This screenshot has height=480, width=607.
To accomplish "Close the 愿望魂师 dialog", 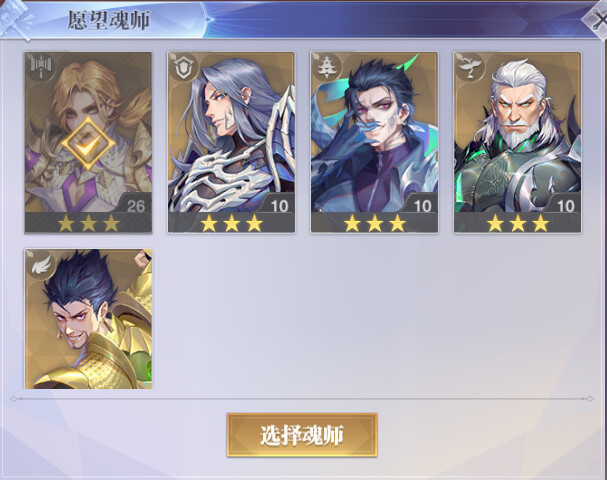I will point(598,21).
